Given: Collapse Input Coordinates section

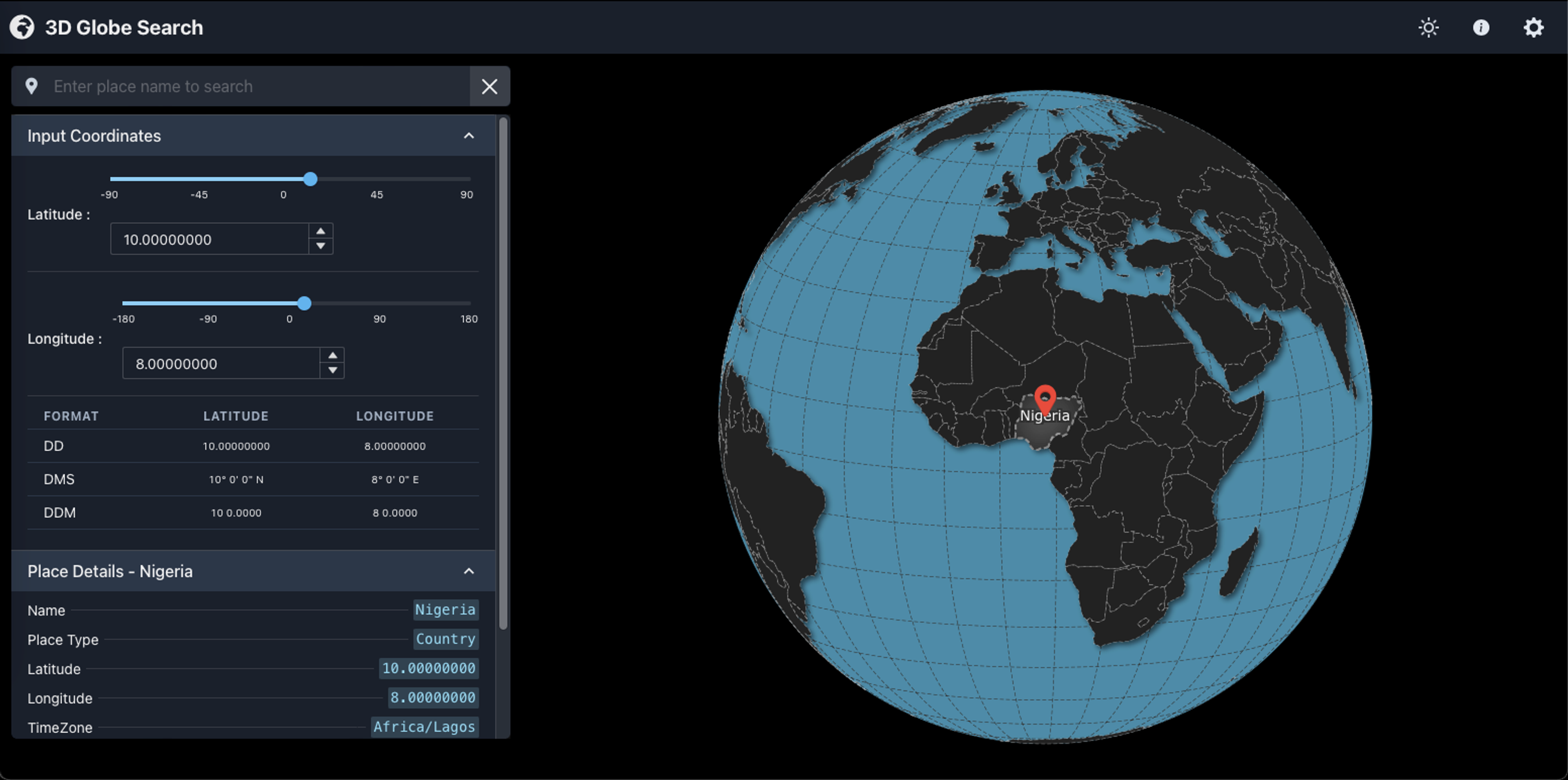Looking at the screenshot, I should click(x=469, y=136).
